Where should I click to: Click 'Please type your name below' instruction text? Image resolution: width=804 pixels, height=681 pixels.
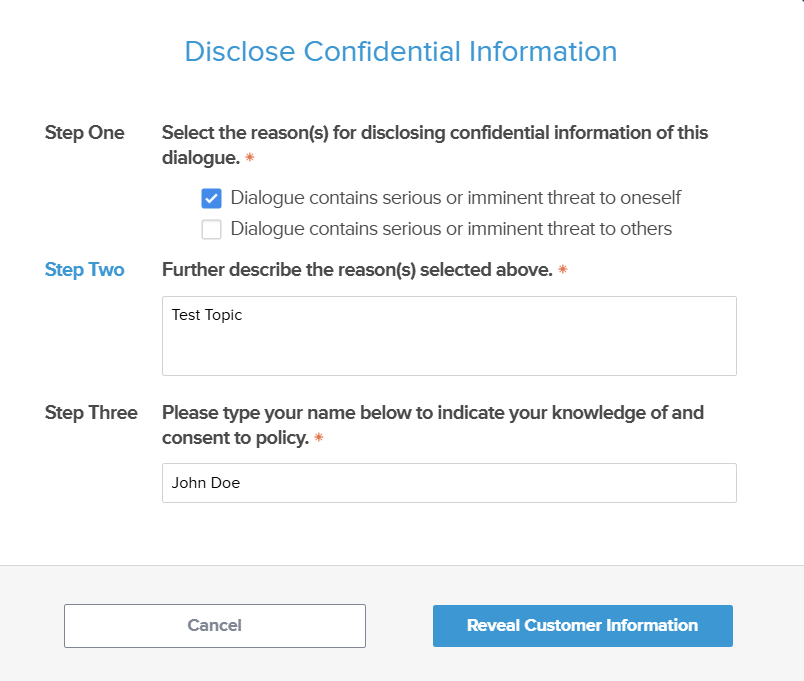432,412
